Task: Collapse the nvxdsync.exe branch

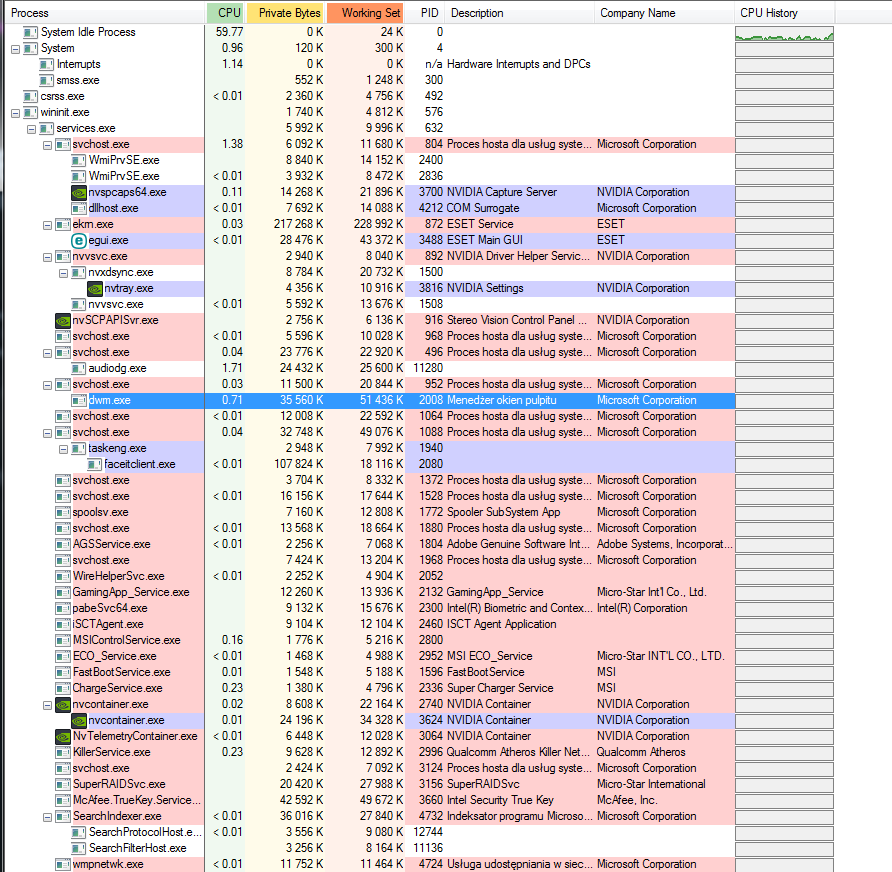Action: click(x=63, y=273)
